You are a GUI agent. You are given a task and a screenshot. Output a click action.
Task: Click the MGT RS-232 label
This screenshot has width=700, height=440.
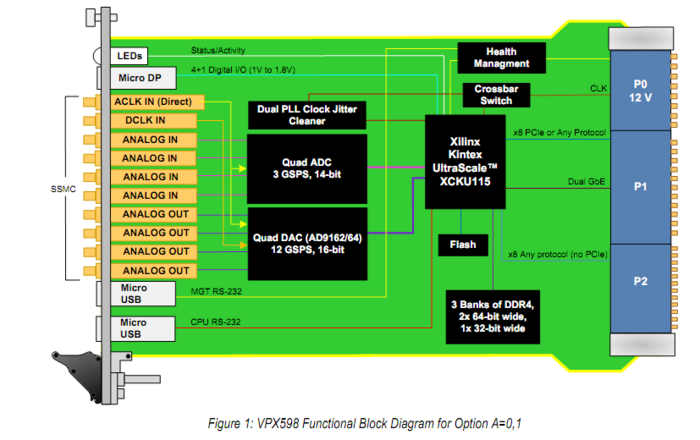click(x=216, y=291)
